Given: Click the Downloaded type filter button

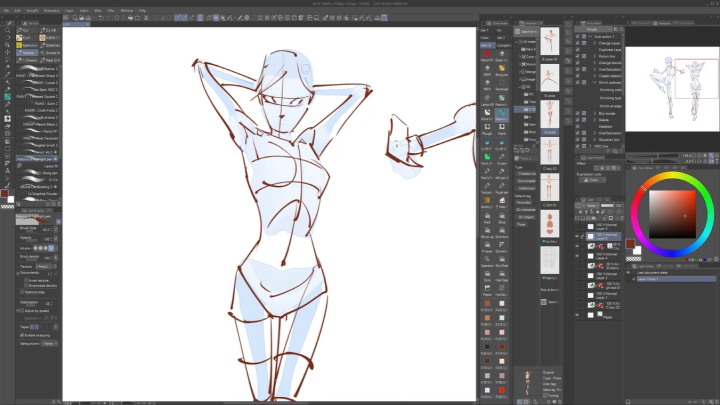Looking at the screenshot, I should tap(526, 181).
